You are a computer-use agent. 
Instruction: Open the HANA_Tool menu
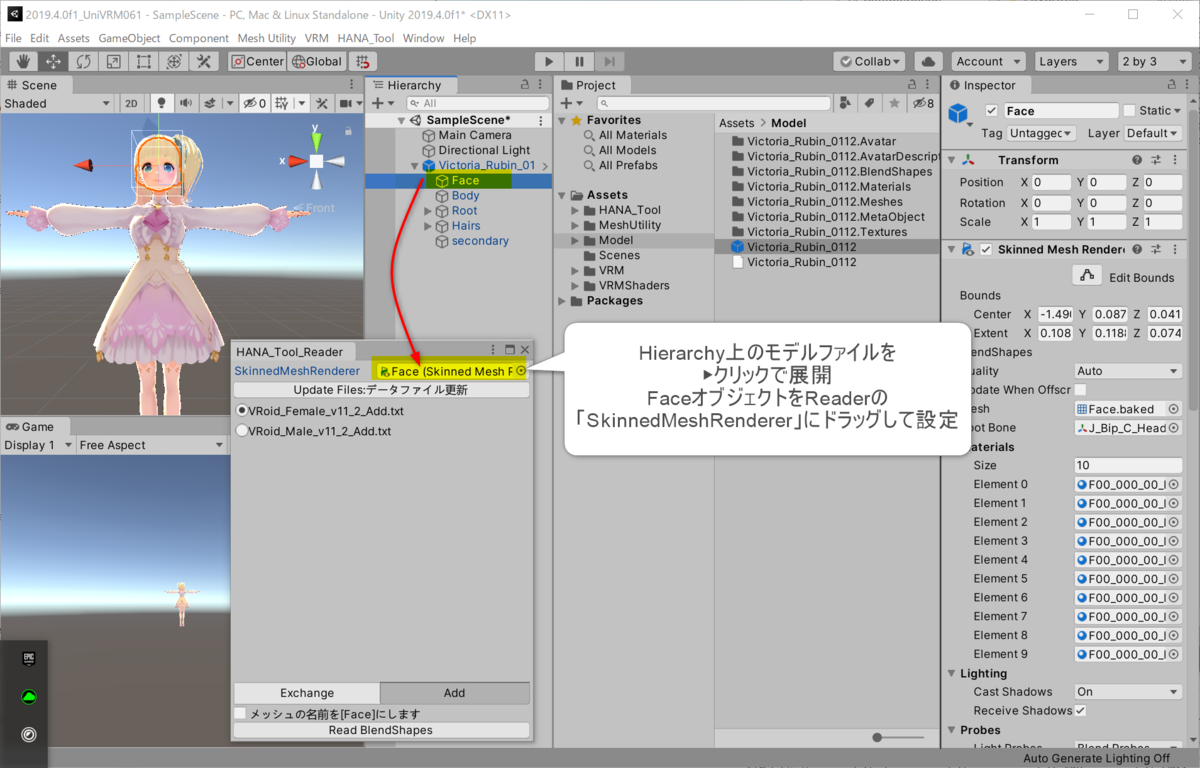(366, 38)
